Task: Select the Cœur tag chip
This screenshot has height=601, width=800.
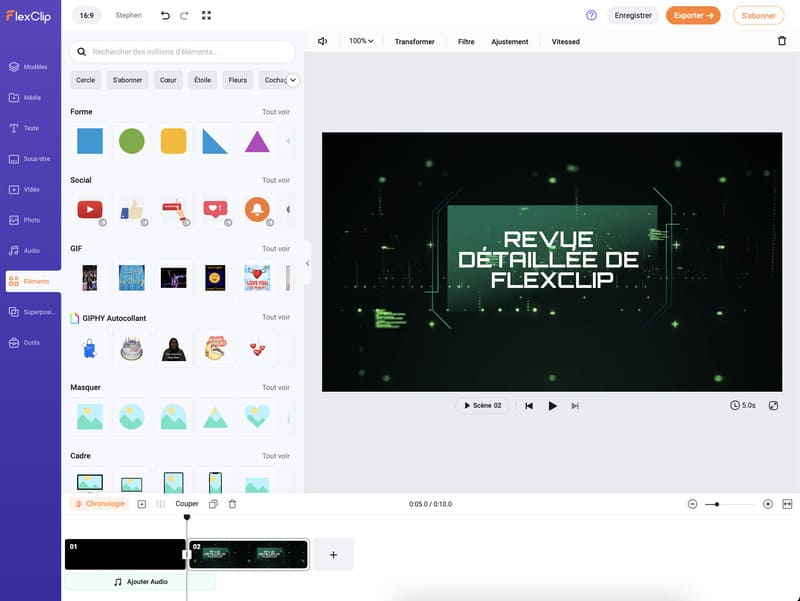Action: (168, 80)
